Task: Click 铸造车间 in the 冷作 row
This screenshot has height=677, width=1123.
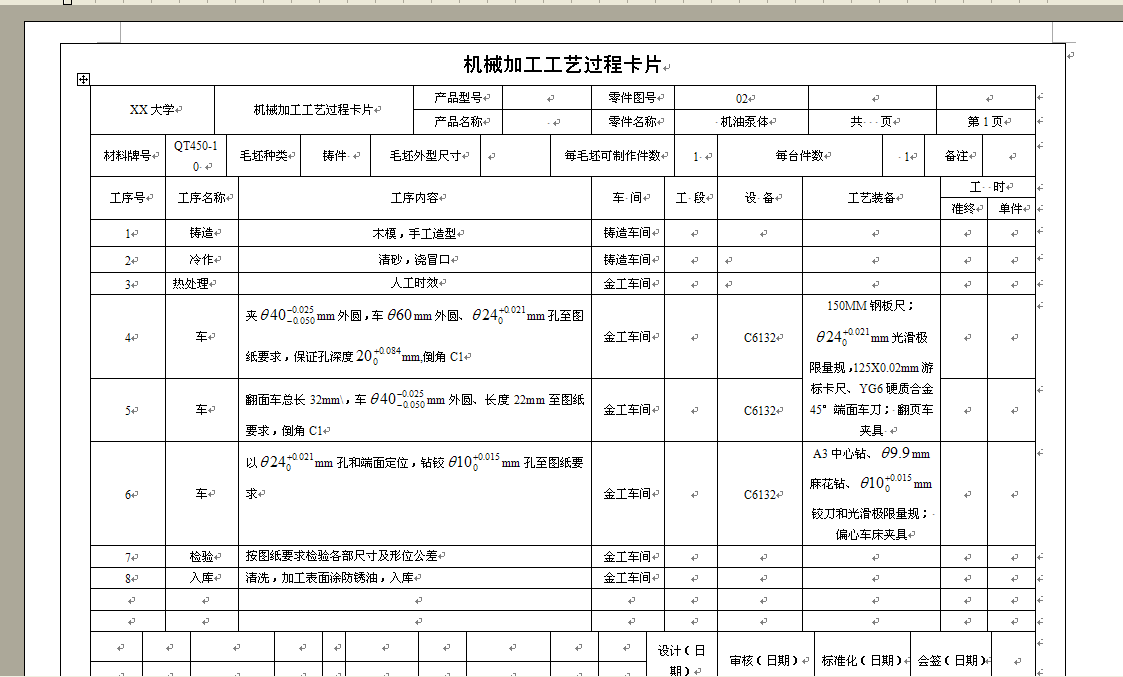Action: click(x=629, y=260)
